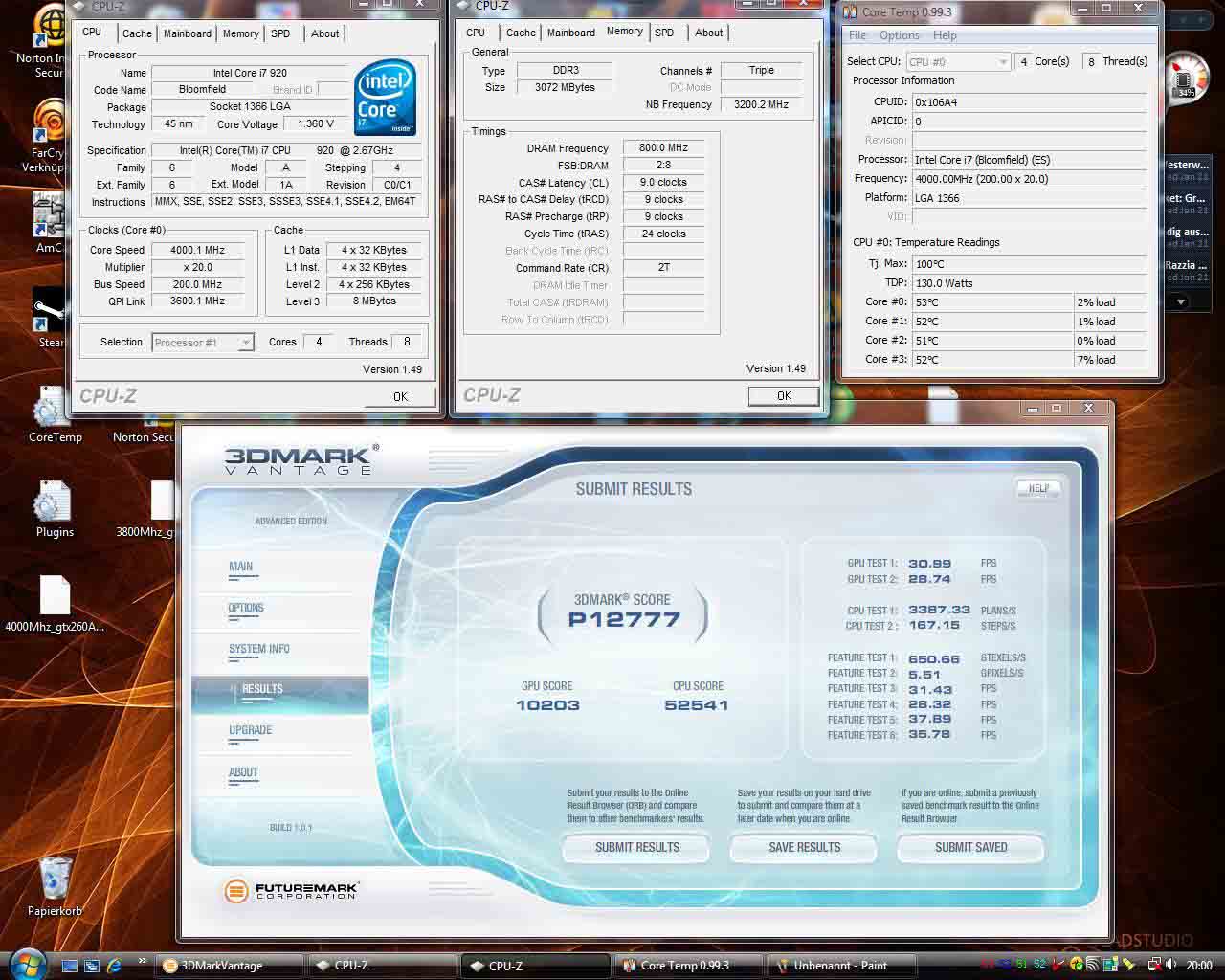The image size is (1225, 980).
Task: Switch to Cache tab in left CPU-Z window
Action: [137, 33]
